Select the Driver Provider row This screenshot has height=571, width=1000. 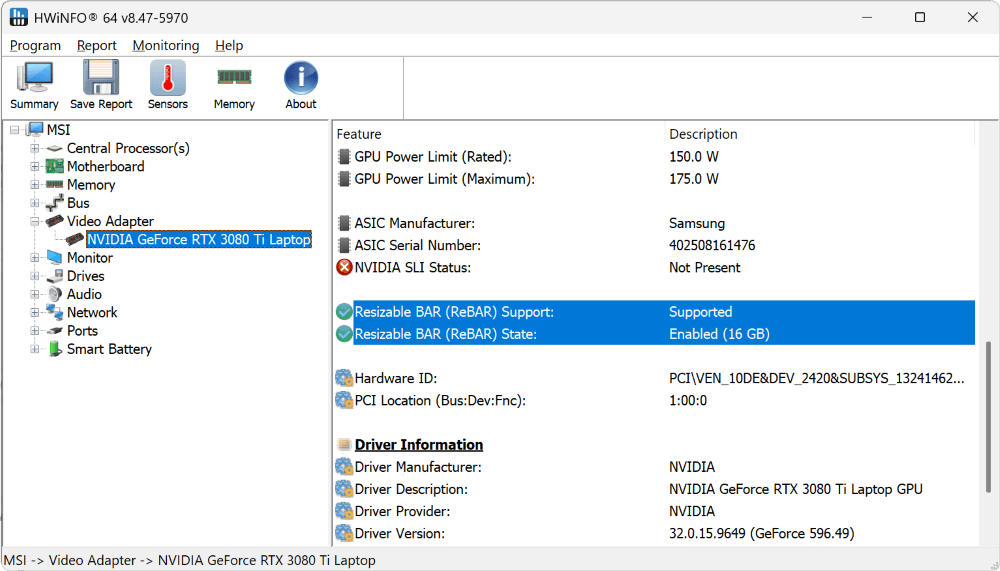pyautogui.click(x=655, y=512)
